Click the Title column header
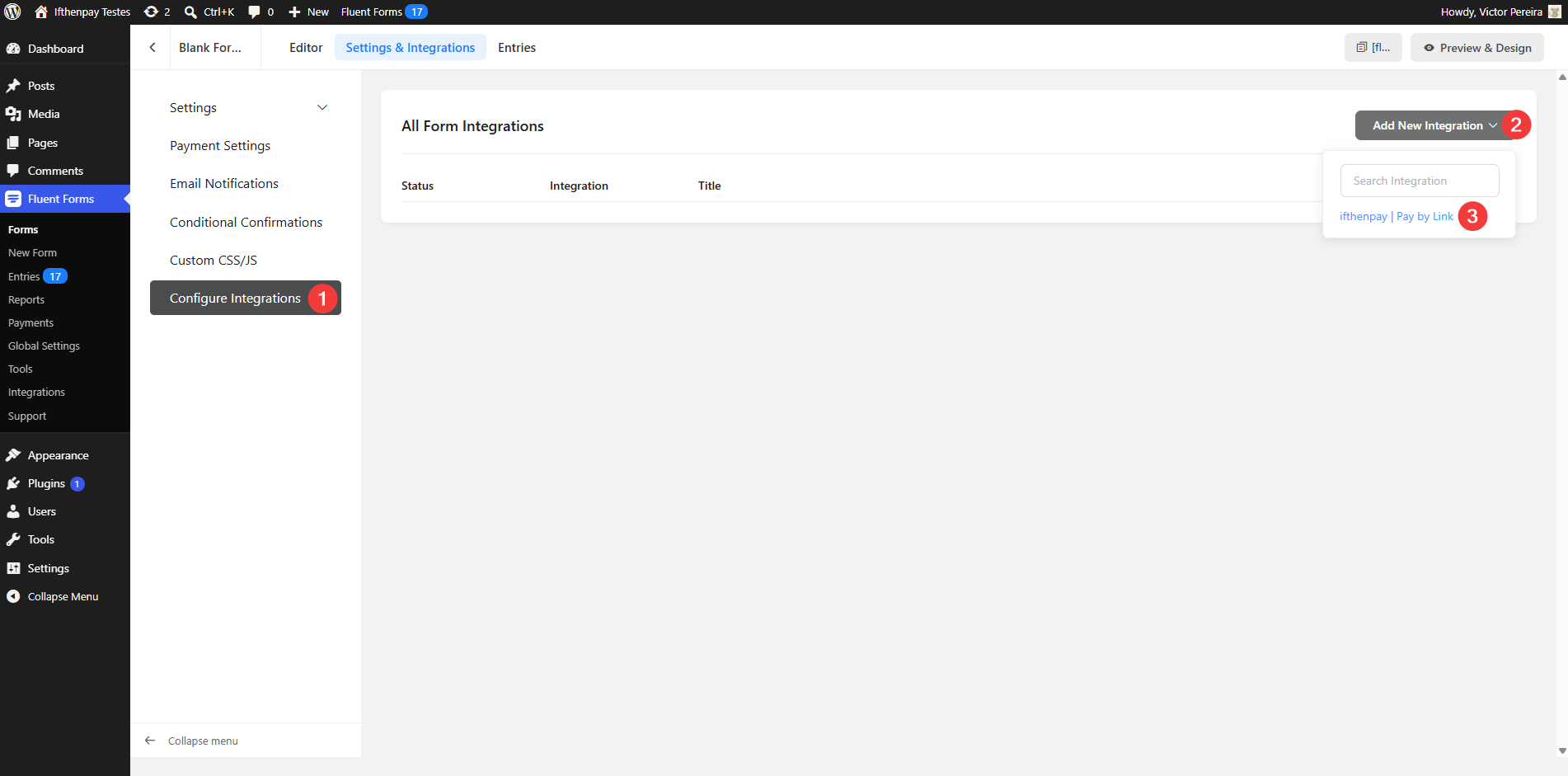The width and height of the screenshot is (1568, 776). click(x=709, y=186)
